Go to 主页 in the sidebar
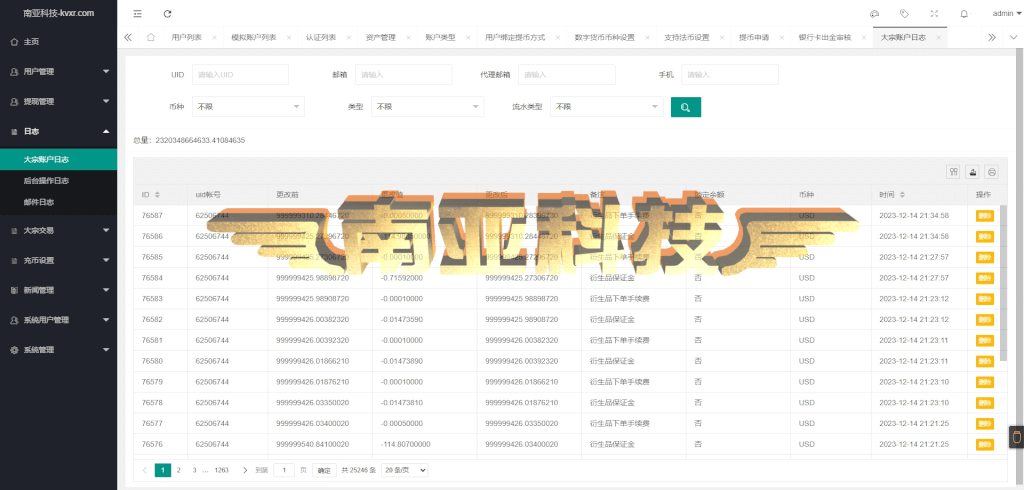Image resolution: width=1024 pixels, height=490 pixels. pos(59,42)
